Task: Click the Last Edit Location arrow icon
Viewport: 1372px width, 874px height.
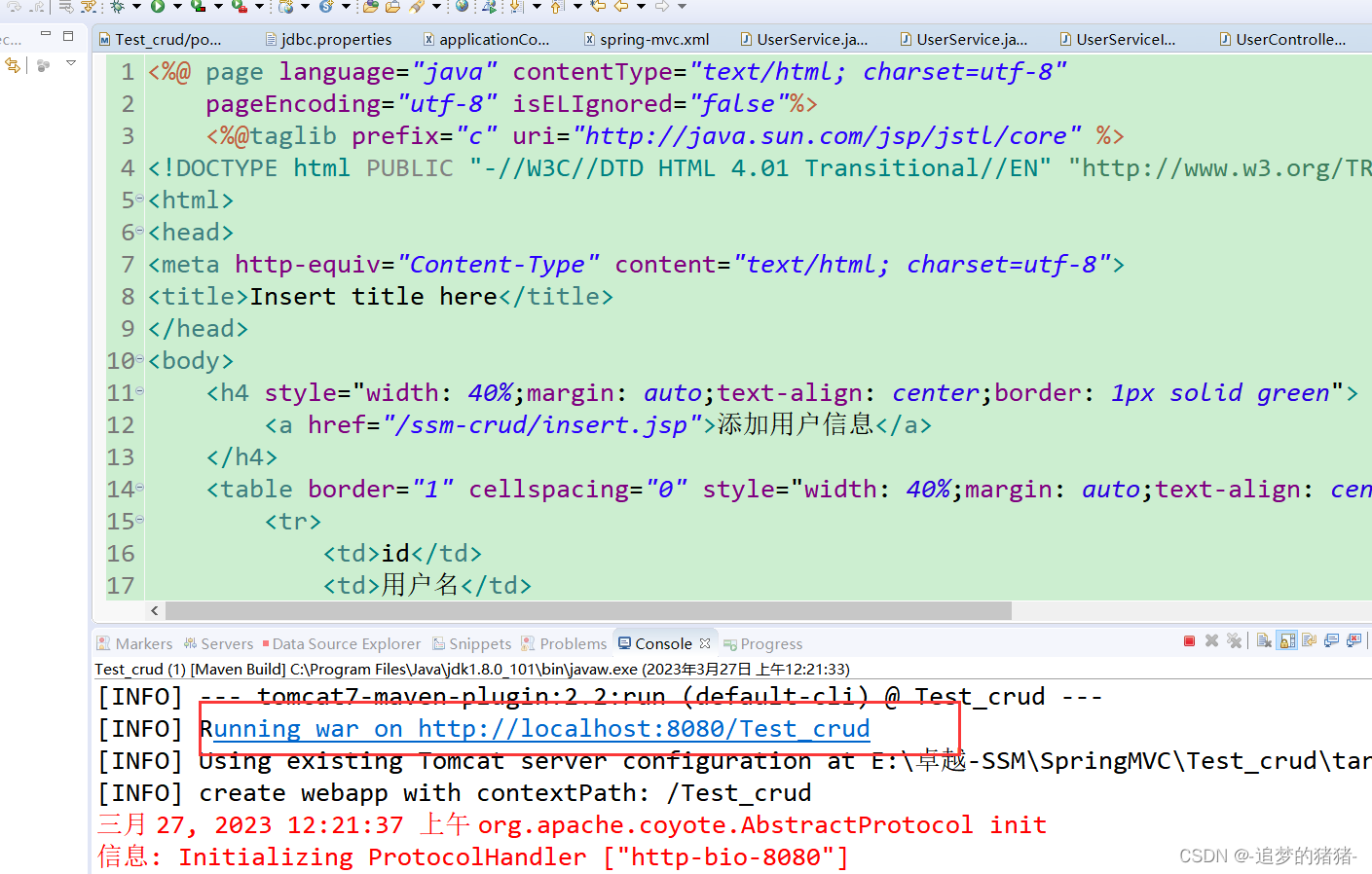Action: tap(598, 6)
